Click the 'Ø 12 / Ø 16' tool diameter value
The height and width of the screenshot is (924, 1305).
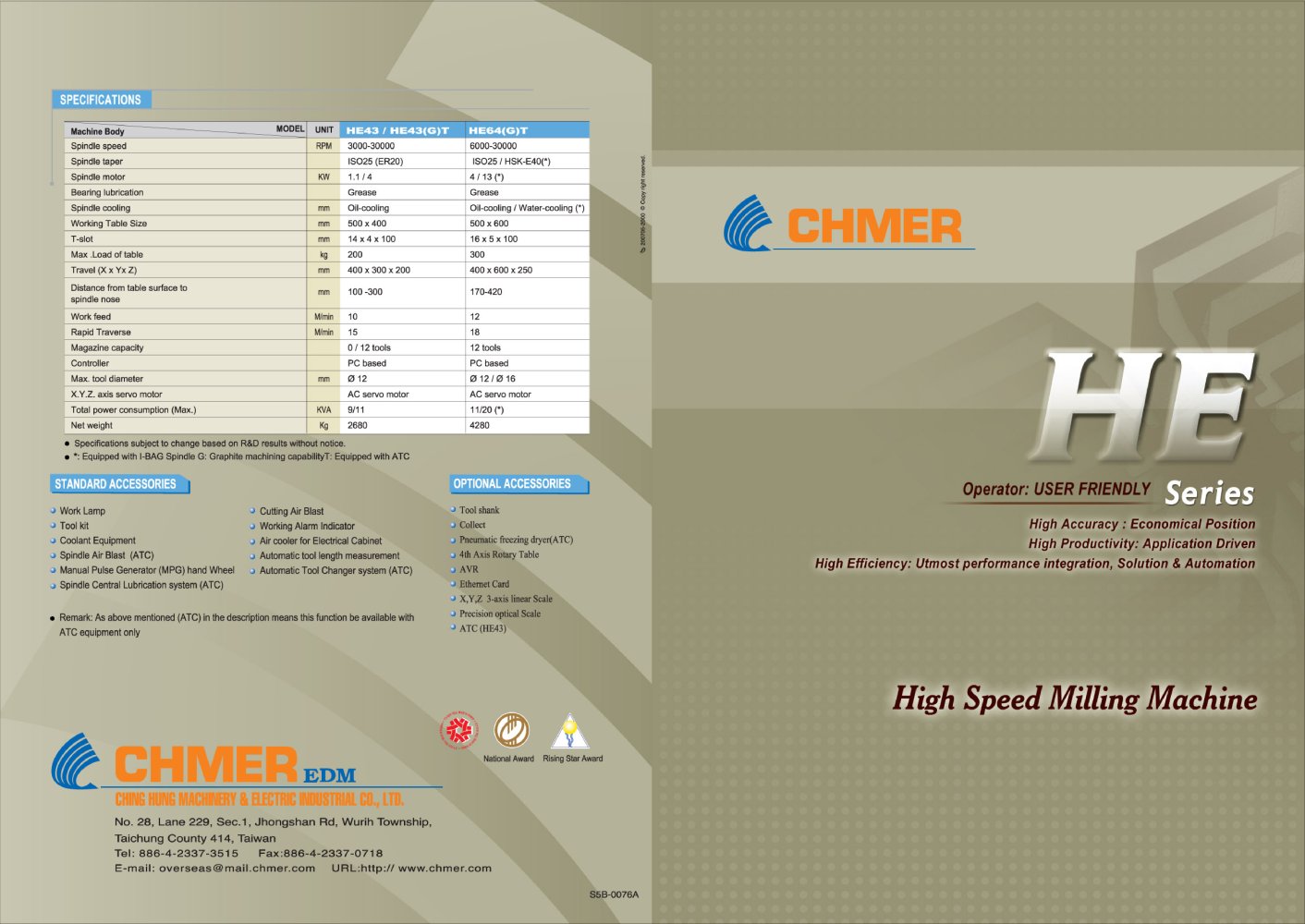click(x=493, y=379)
